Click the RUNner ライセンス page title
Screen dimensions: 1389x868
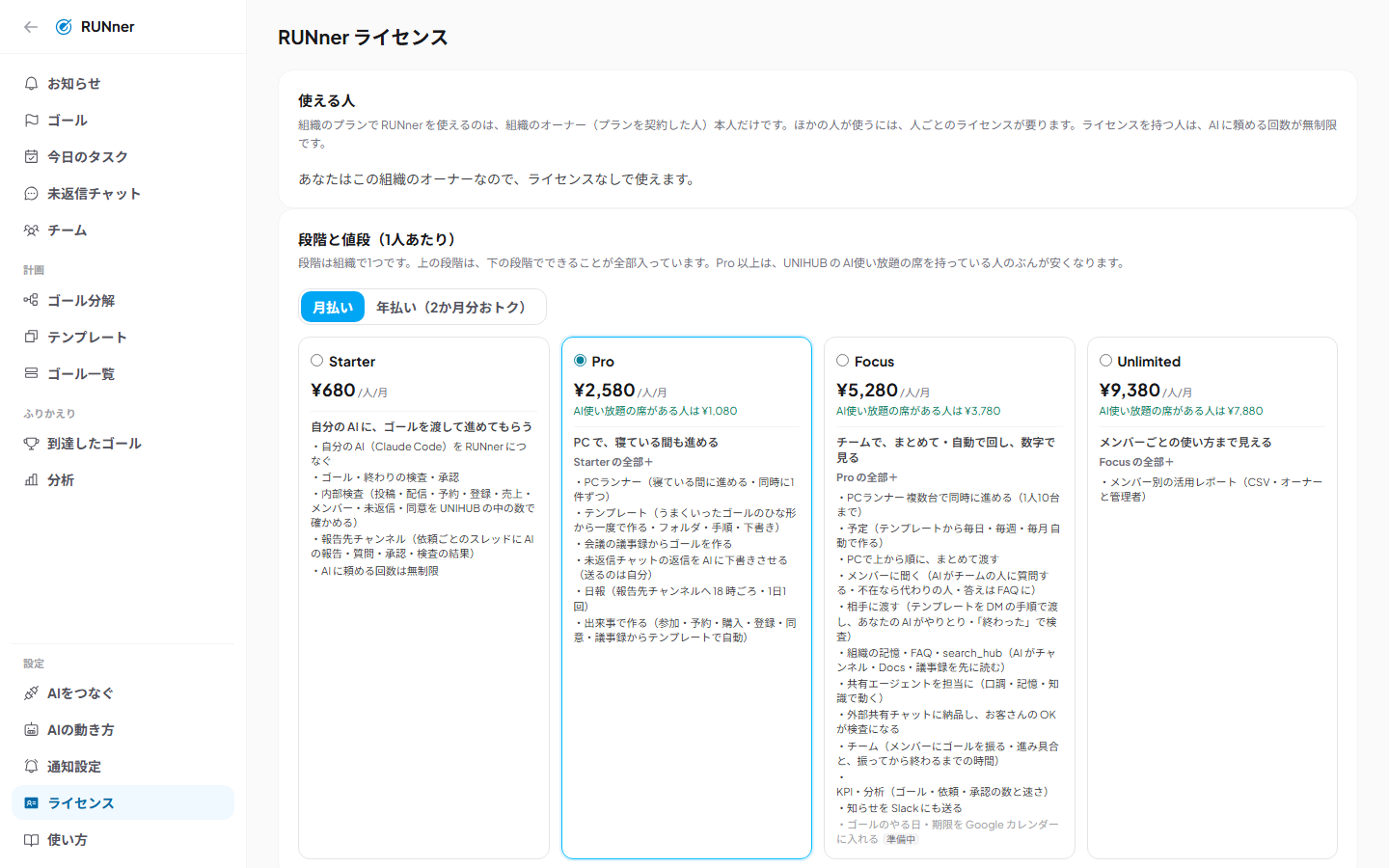[363, 38]
